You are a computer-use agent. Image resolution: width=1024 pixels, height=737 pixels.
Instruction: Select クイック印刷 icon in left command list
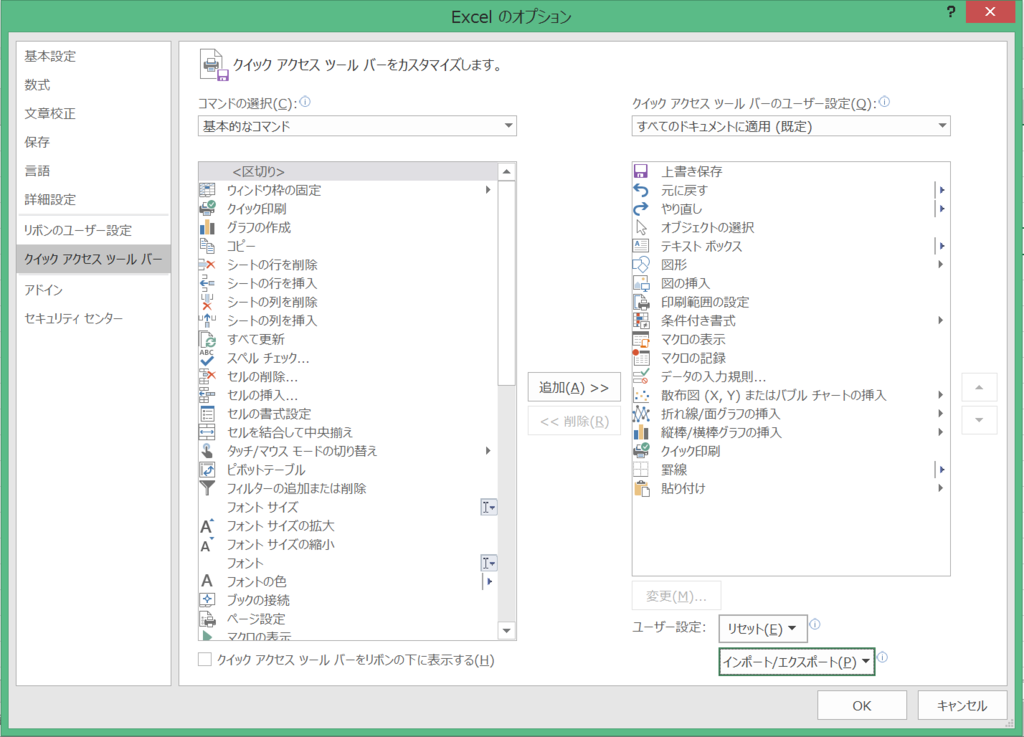click(x=207, y=209)
